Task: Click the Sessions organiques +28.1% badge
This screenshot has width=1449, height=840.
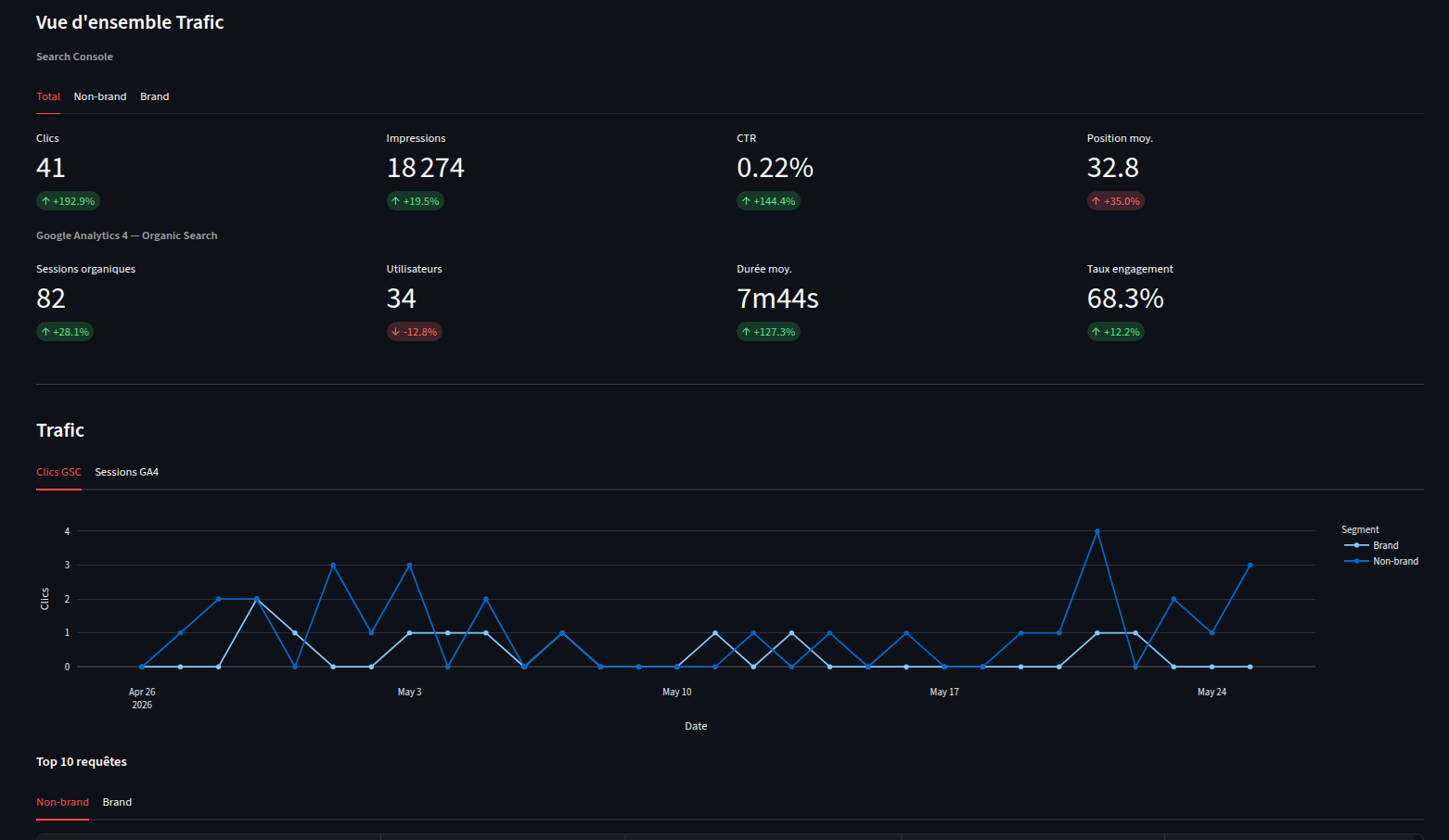Action: (x=65, y=332)
